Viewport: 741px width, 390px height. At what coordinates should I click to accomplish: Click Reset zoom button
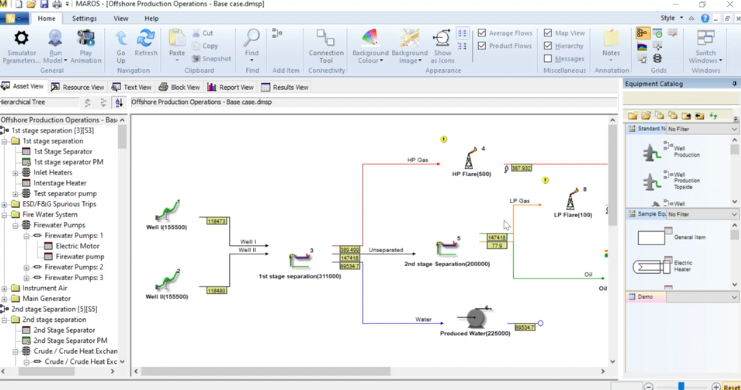click(x=732, y=387)
